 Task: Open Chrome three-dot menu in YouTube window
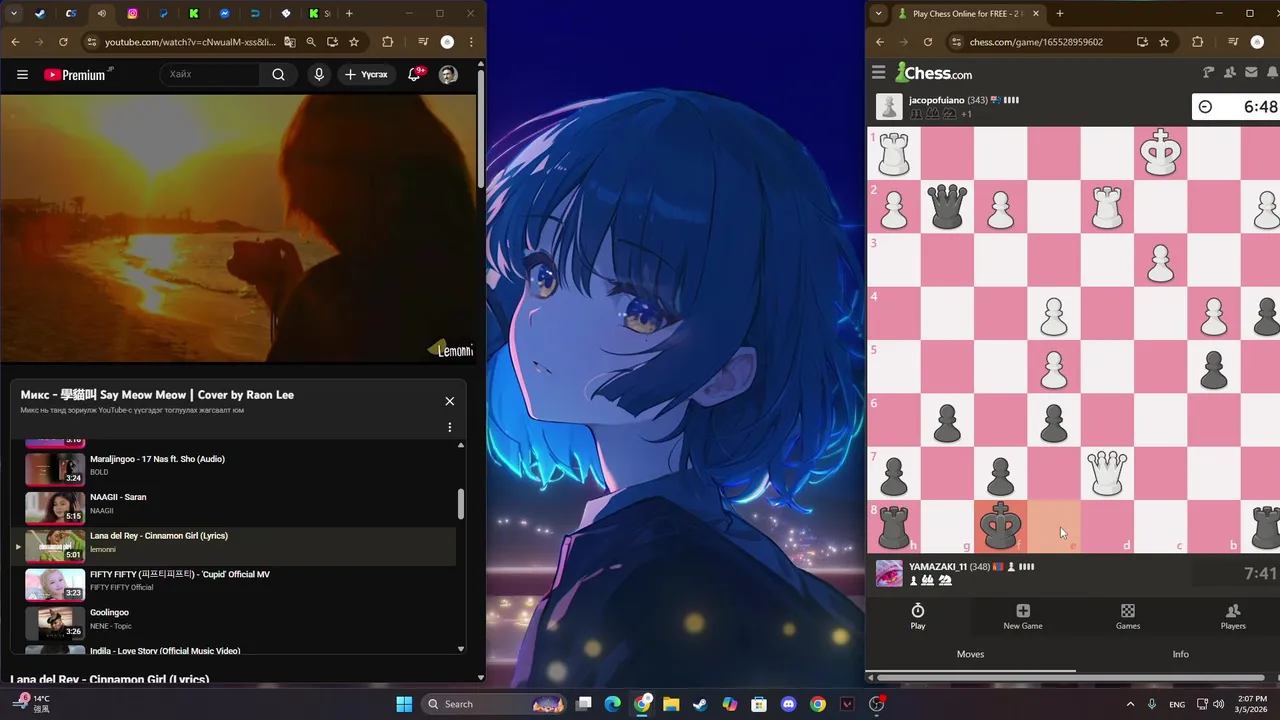[471, 42]
